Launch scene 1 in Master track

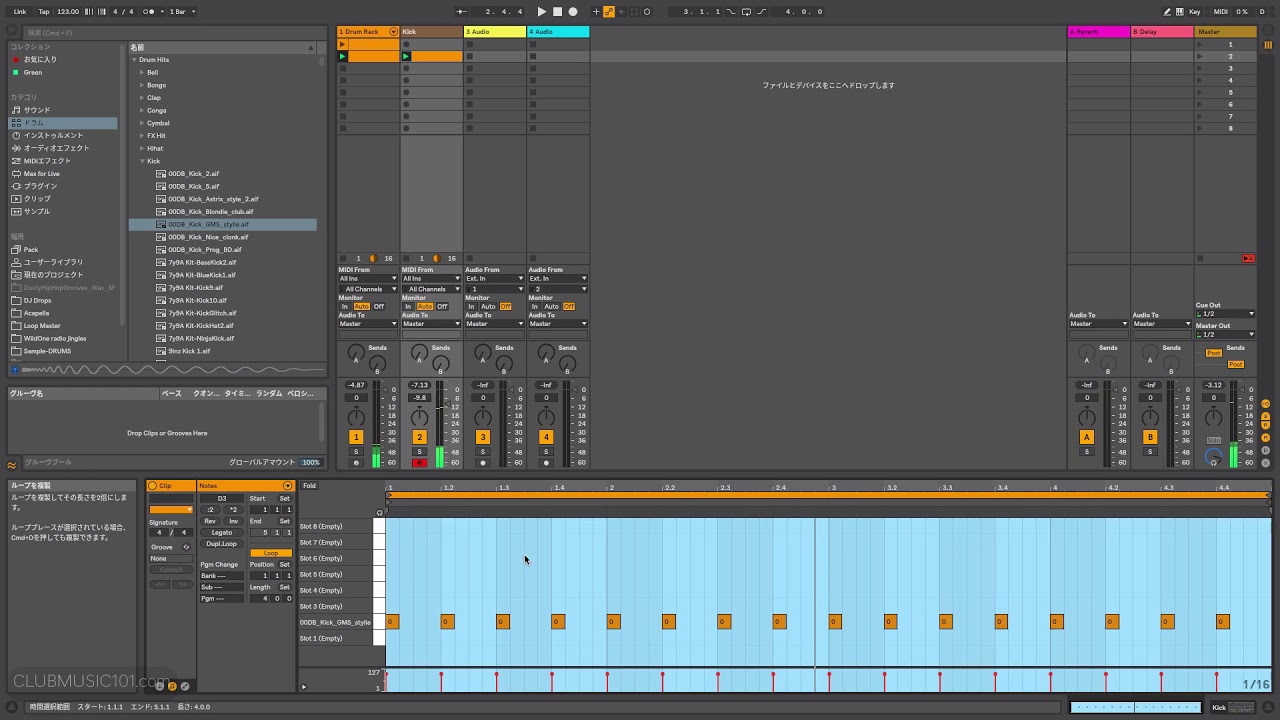pos(1201,44)
